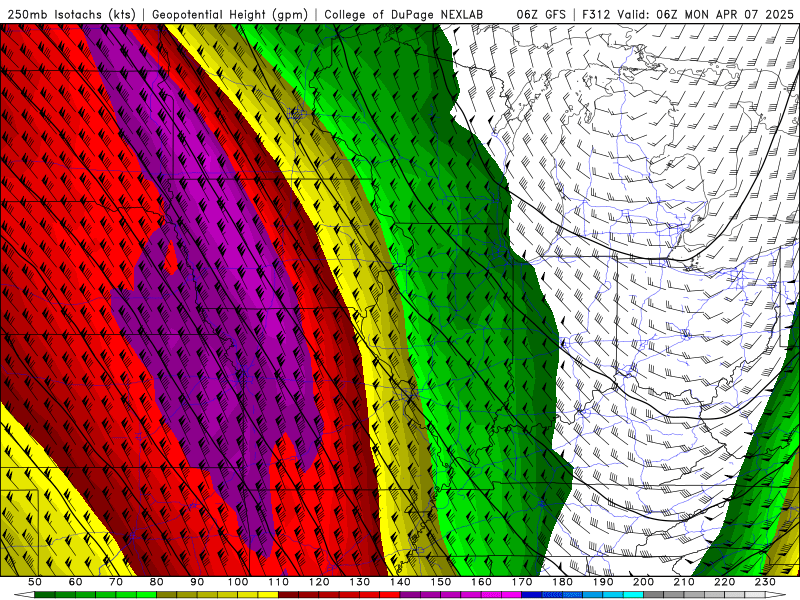Select the 120 value on the legend

click(x=319, y=582)
